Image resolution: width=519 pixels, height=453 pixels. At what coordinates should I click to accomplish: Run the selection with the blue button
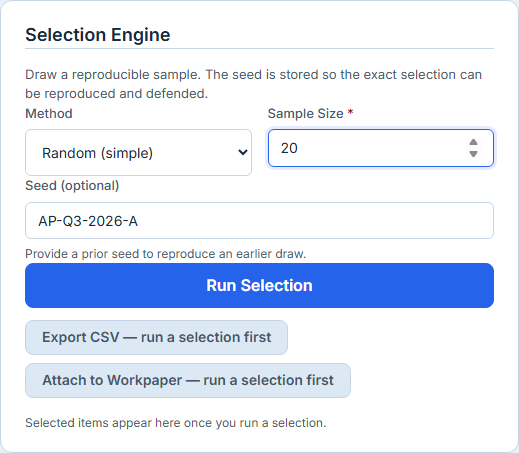259,285
